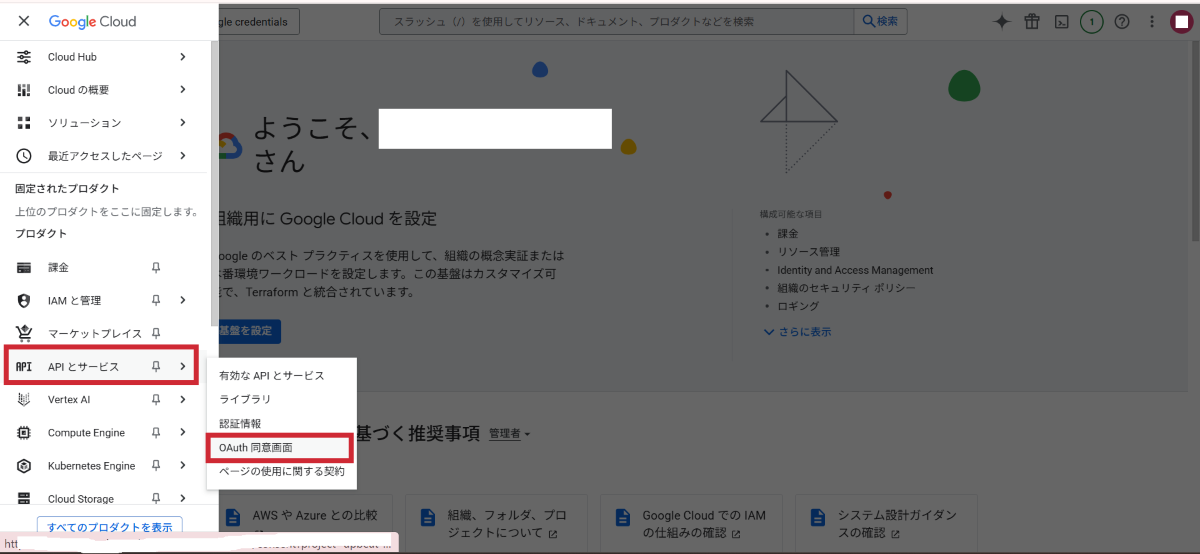Viewport: 1200px width, 554px height.
Task: Open the gift box icon in header
Action: (x=1032, y=21)
